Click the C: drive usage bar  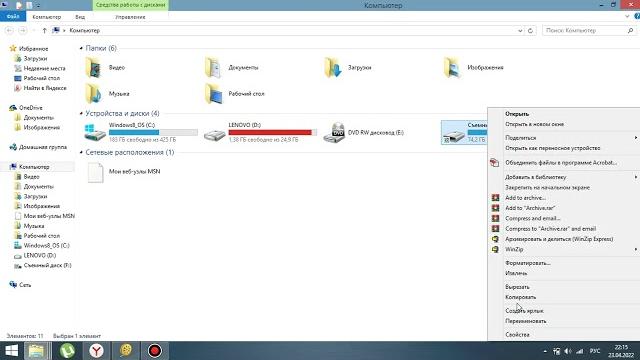click(153, 132)
